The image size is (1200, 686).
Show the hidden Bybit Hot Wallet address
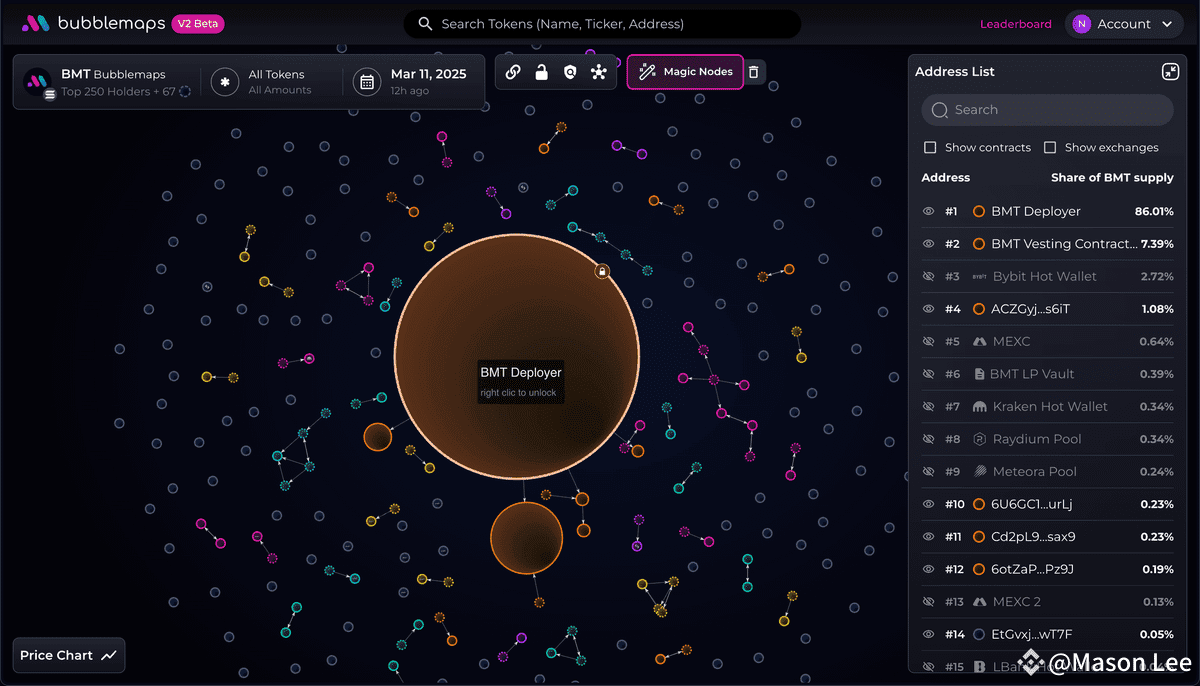coord(928,277)
